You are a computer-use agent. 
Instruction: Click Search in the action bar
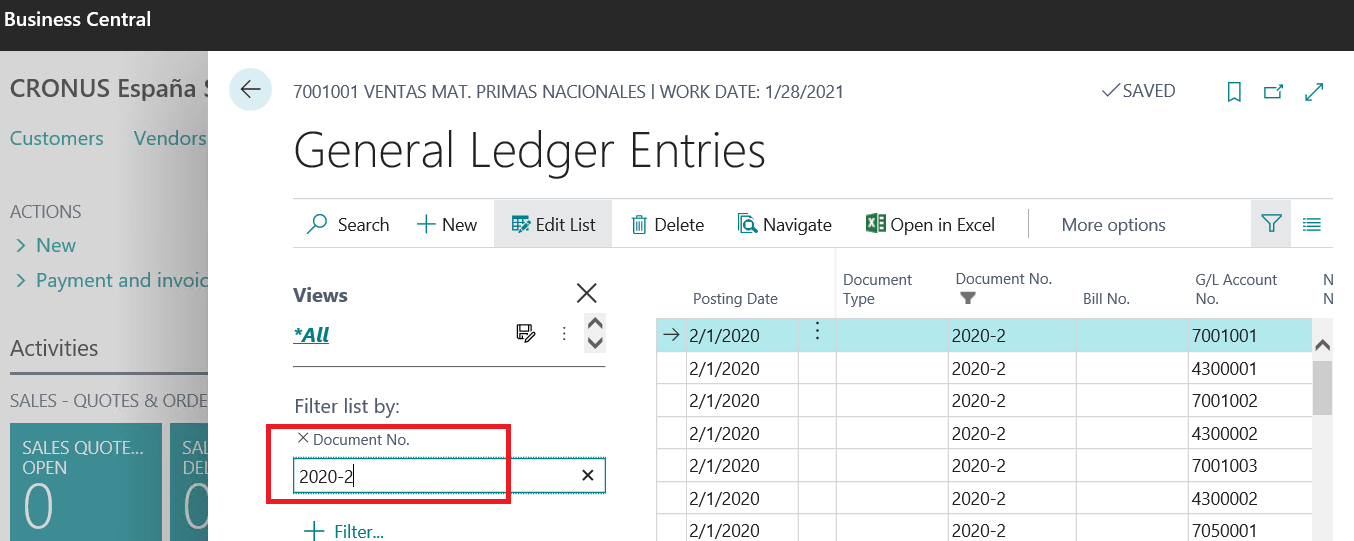click(x=348, y=225)
